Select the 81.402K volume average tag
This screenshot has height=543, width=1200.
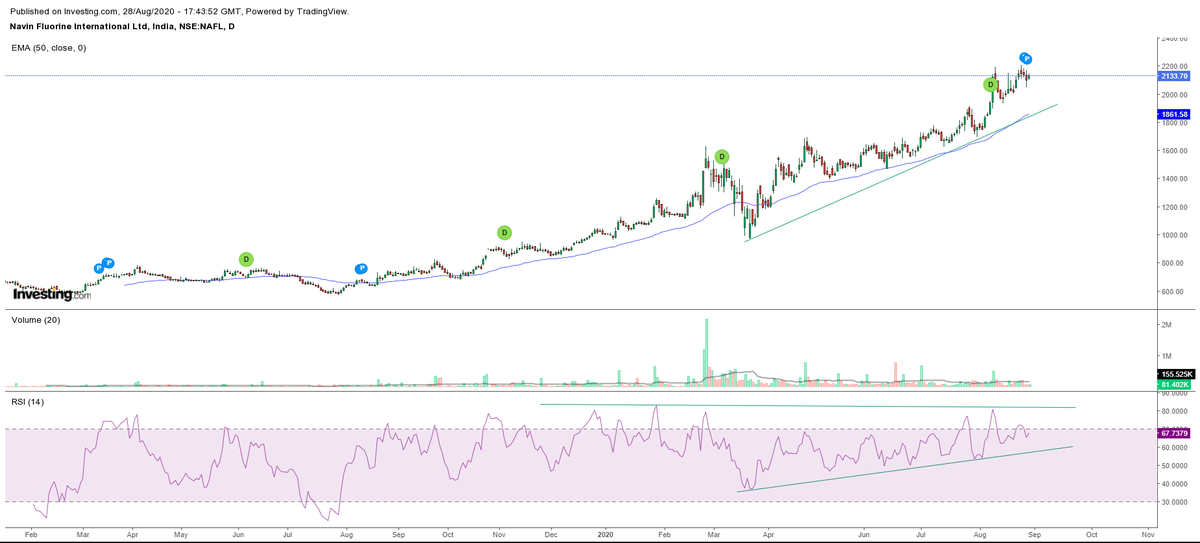(1174, 384)
